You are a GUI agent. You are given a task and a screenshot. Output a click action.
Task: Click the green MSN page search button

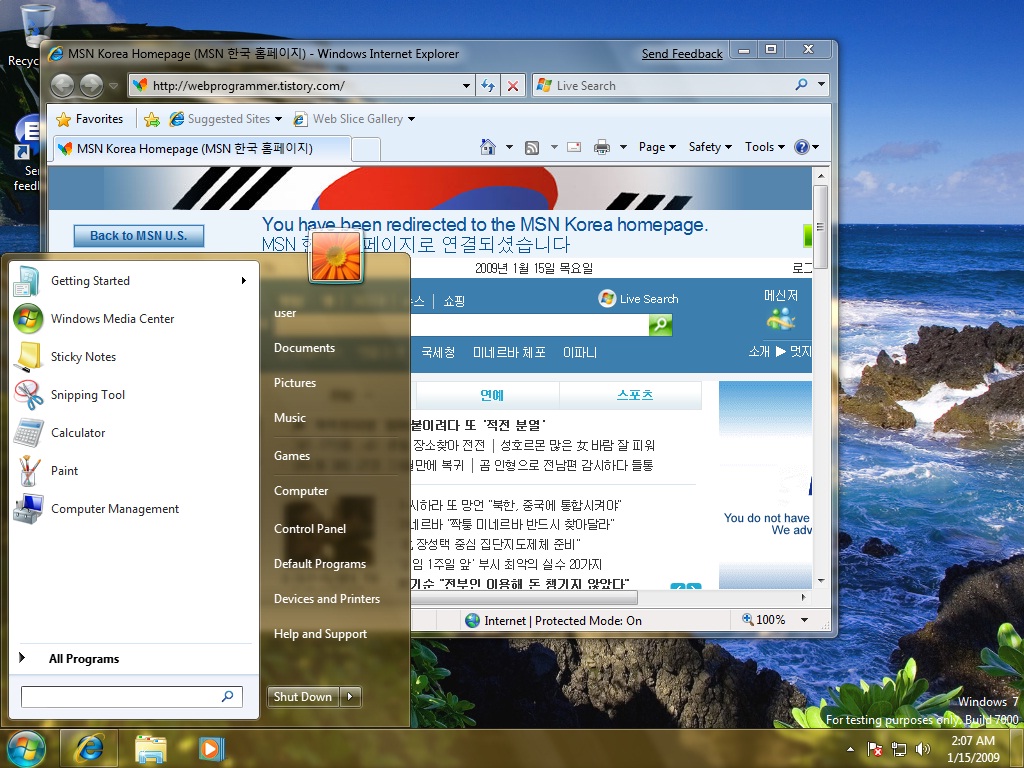(660, 325)
